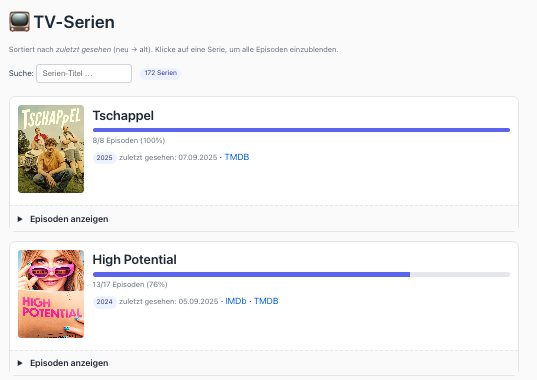This screenshot has height=380, width=537.
Task: Click Tschappel's full progress bar
Action: 301,130
